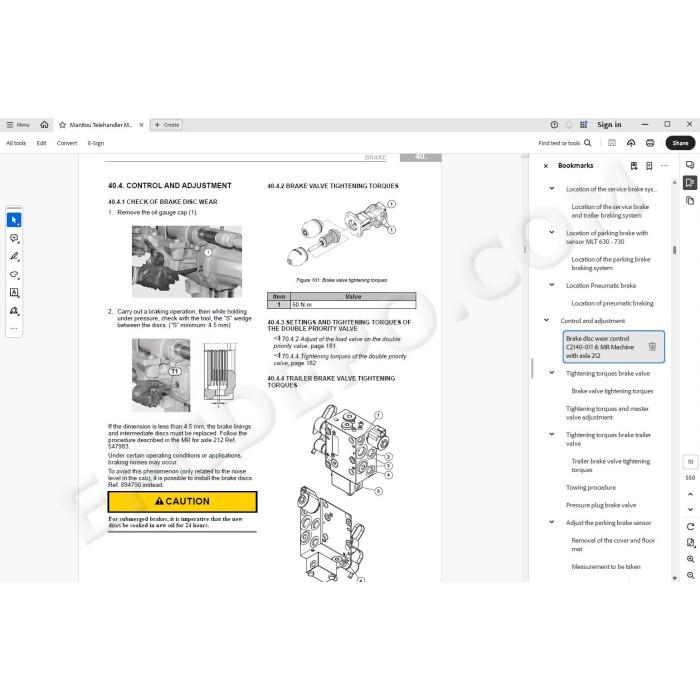This screenshot has height=700, width=700.
Task: Open the Menu hamburger button
Action: (18, 125)
